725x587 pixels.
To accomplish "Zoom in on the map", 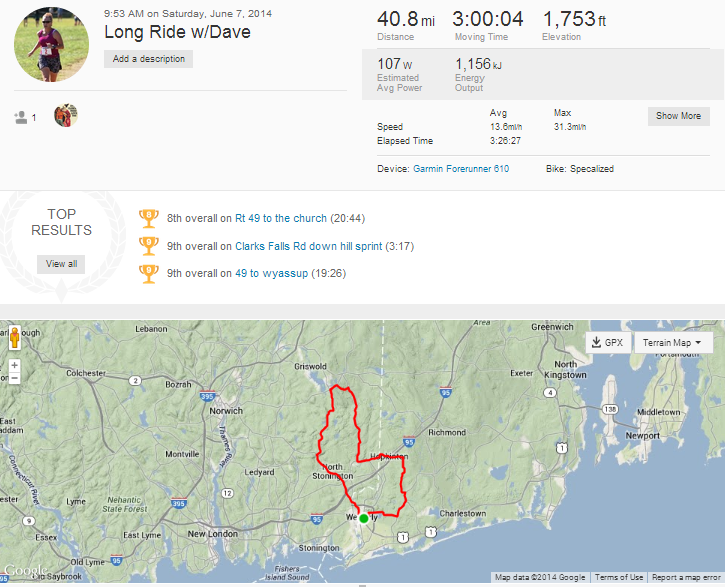I will [13, 364].
